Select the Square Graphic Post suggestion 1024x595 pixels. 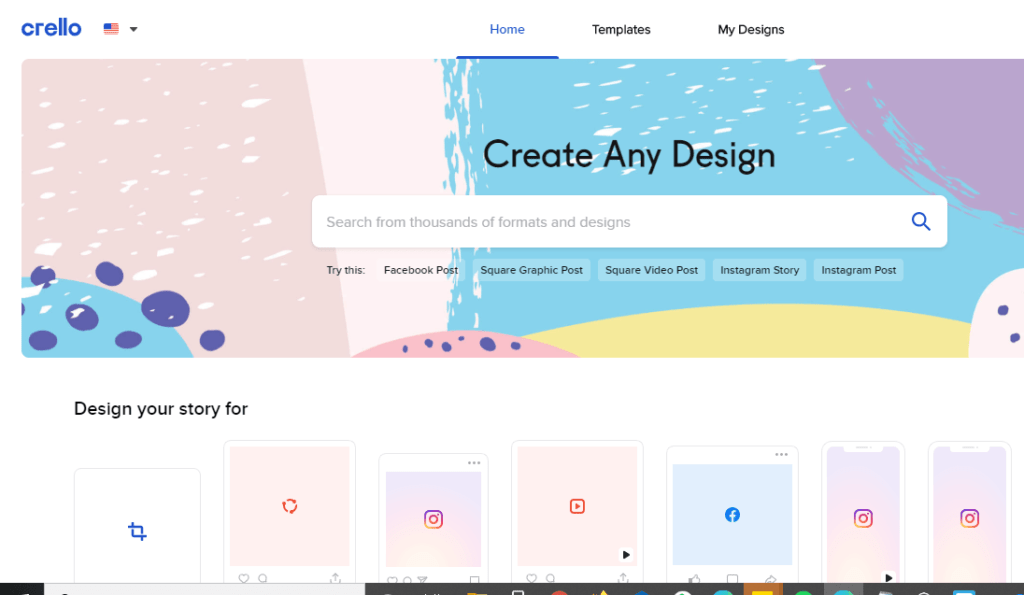531,270
